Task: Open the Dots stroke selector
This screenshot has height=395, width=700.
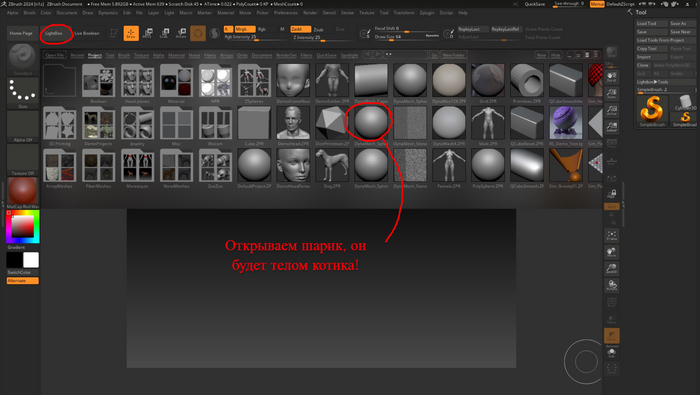Action: 22,93
